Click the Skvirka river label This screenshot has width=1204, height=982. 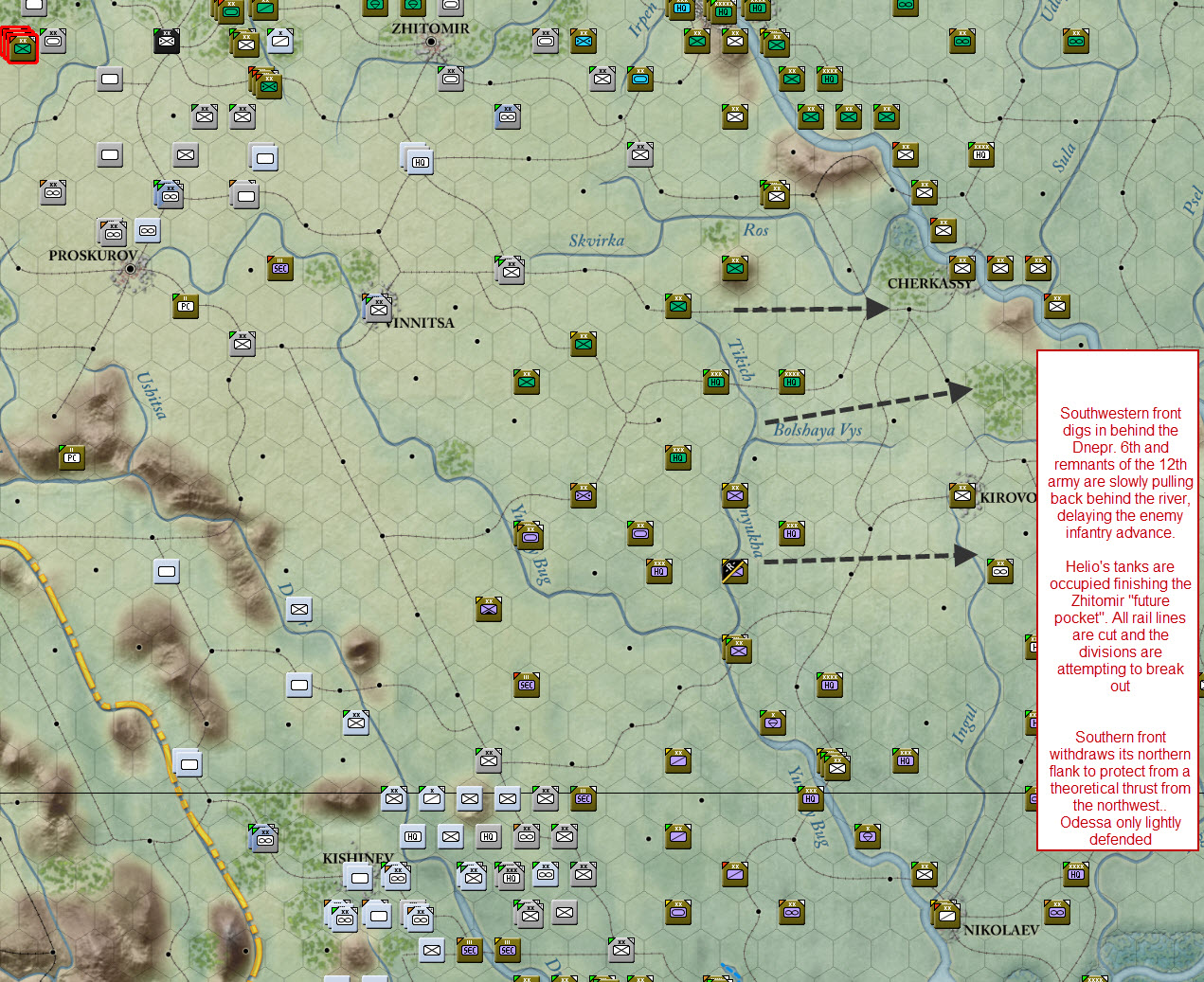point(597,241)
